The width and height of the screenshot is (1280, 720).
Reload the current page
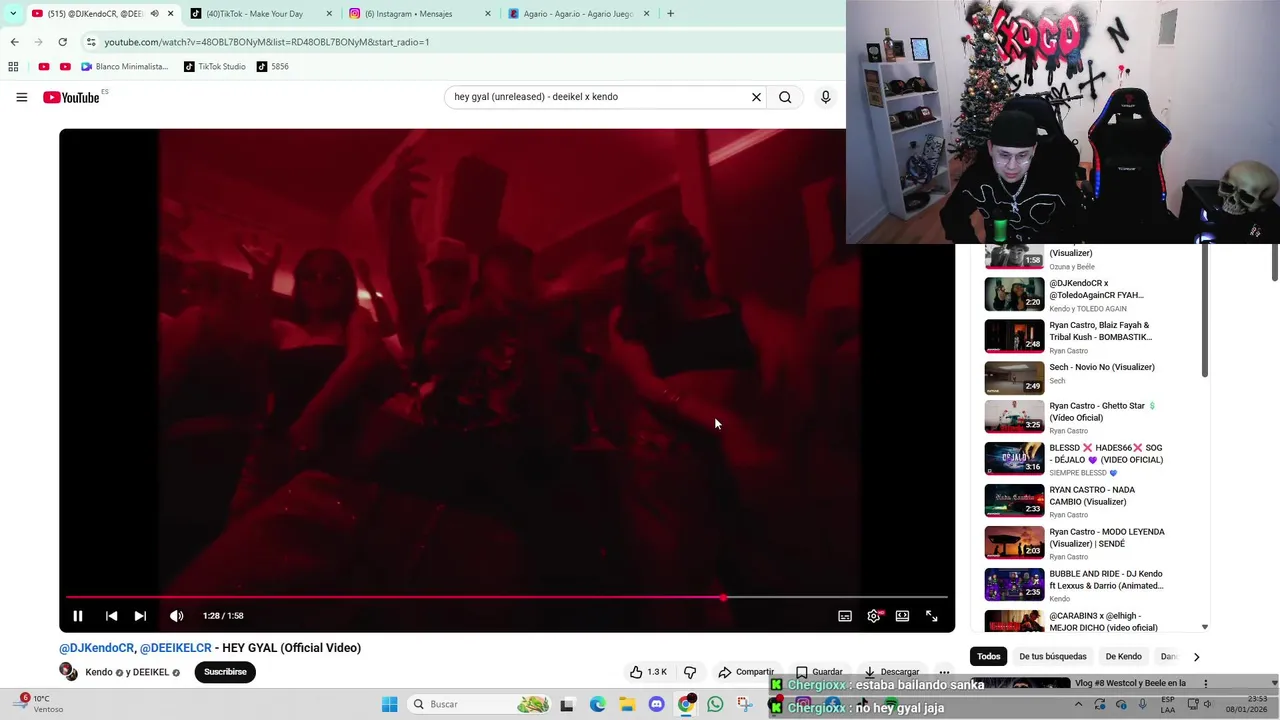click(x=62, y=42)
